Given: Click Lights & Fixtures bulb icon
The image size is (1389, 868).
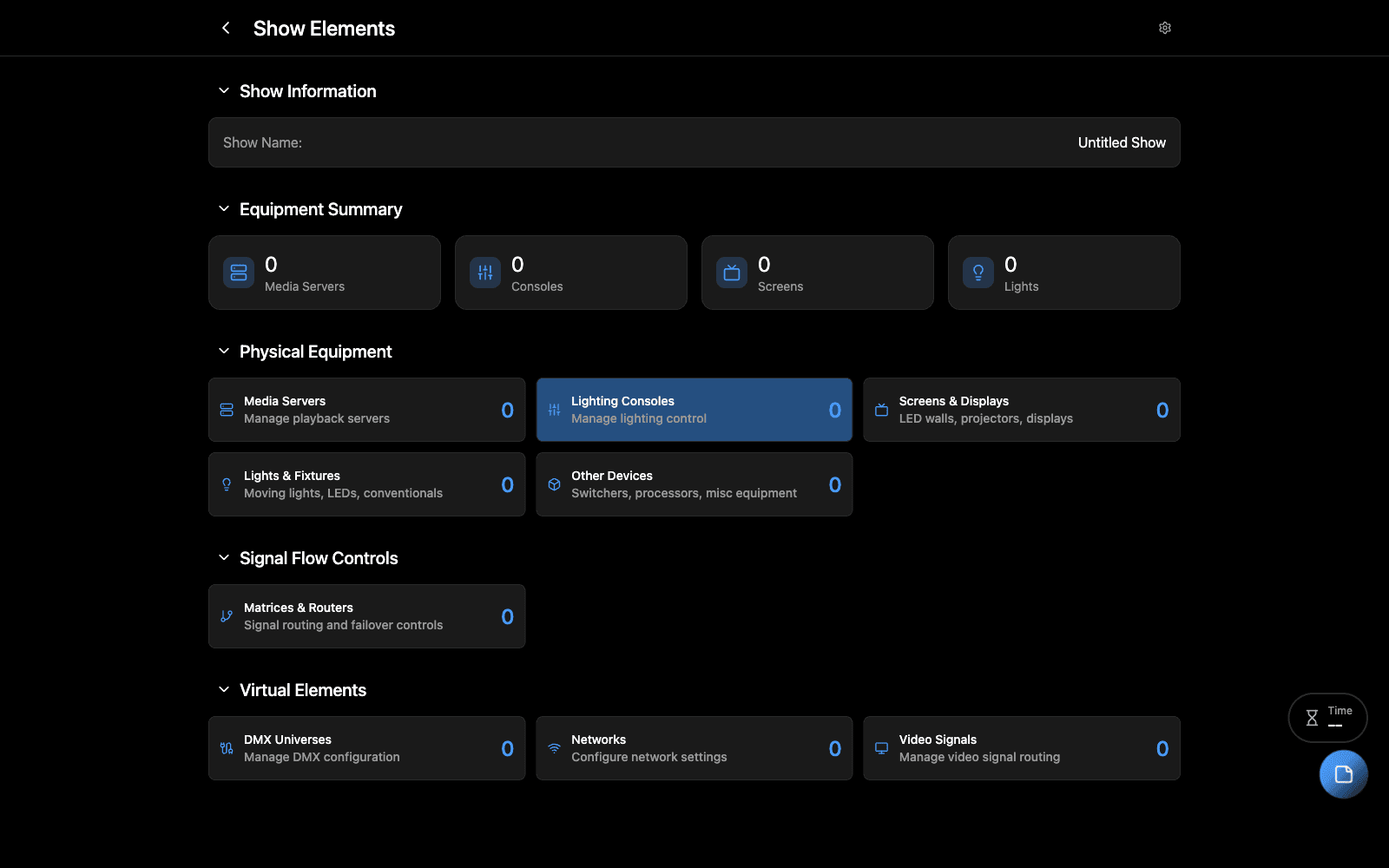Looking at the screenshot, I should pos(227,484).
